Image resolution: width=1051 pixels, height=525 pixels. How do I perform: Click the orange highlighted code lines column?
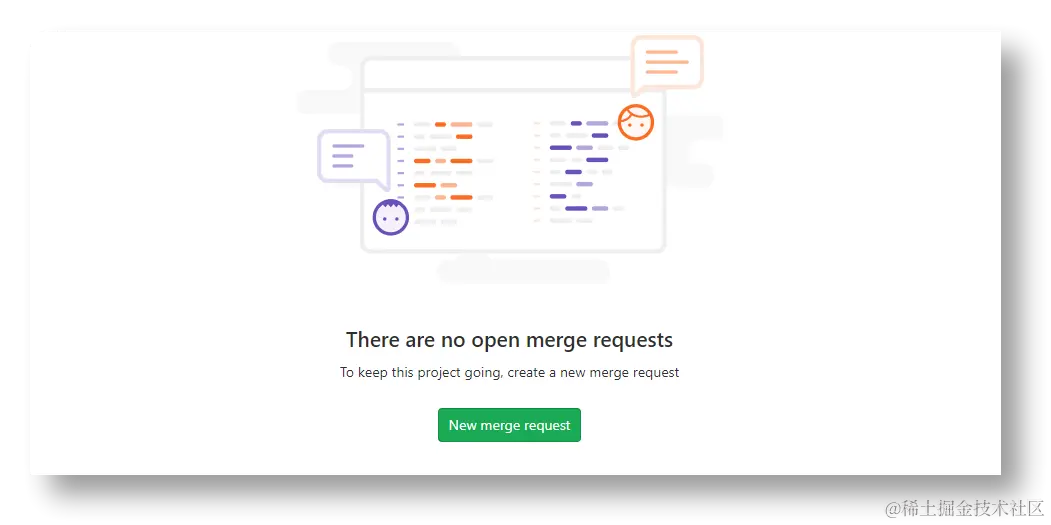click(453, 173)
